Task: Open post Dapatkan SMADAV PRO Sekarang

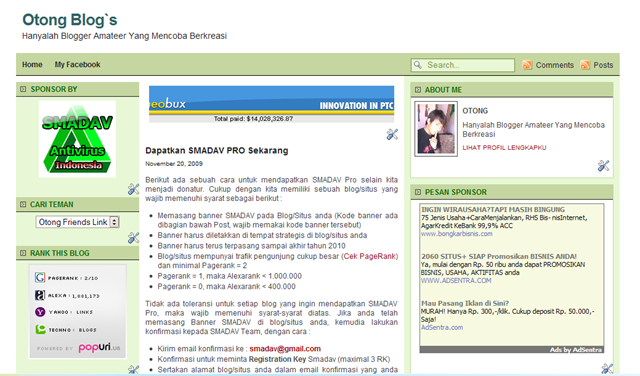Action: pos(217,151)
